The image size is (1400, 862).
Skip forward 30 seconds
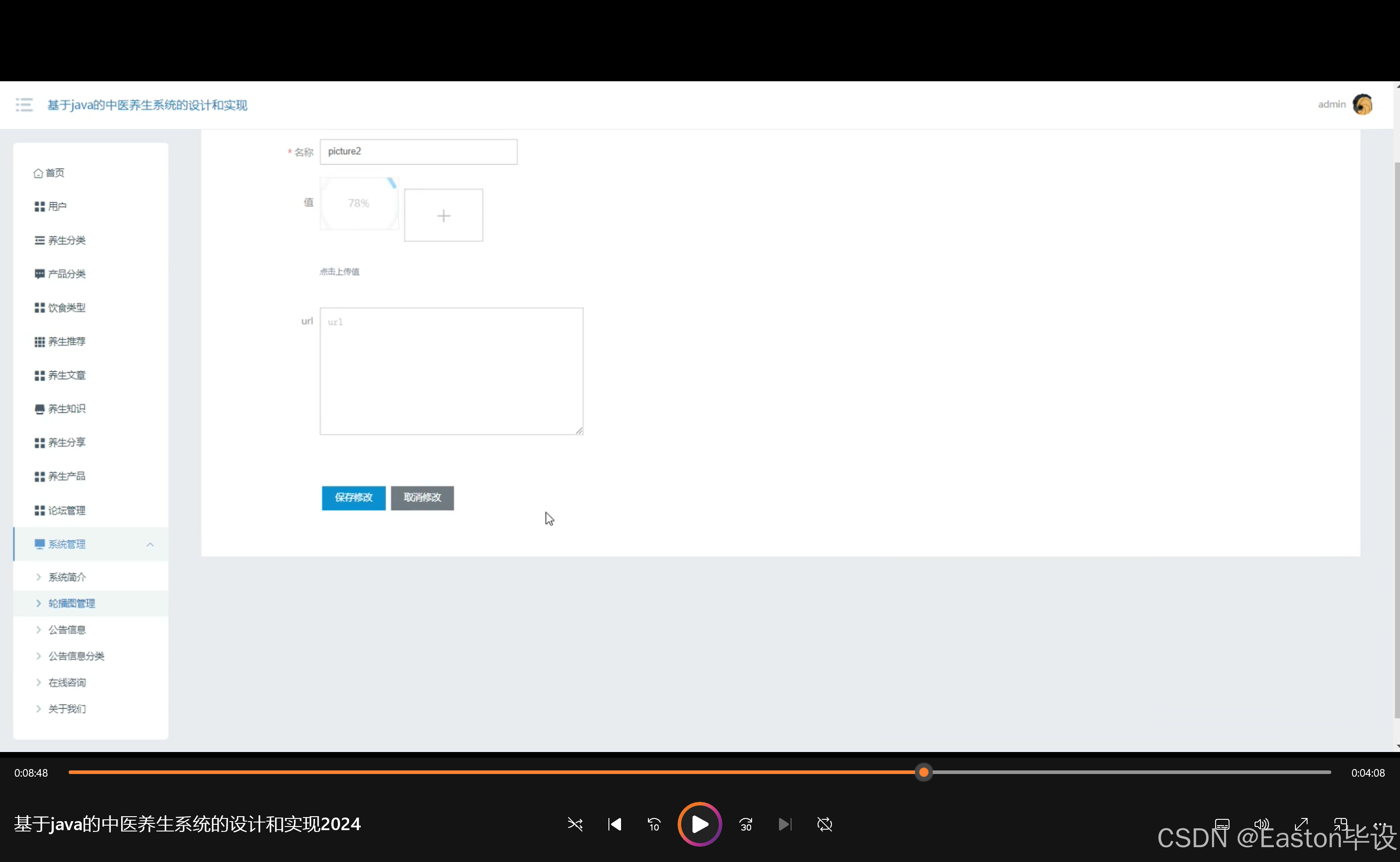click(x=745, y=824)
